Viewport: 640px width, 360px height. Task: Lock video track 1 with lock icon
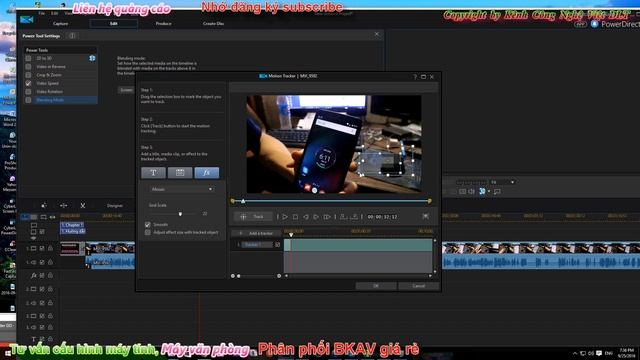50,248
